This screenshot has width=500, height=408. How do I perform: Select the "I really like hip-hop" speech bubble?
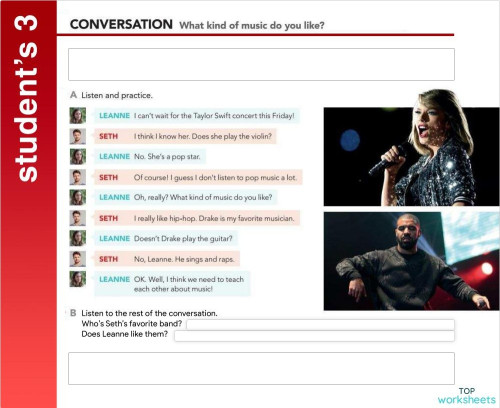pos(197,218)
